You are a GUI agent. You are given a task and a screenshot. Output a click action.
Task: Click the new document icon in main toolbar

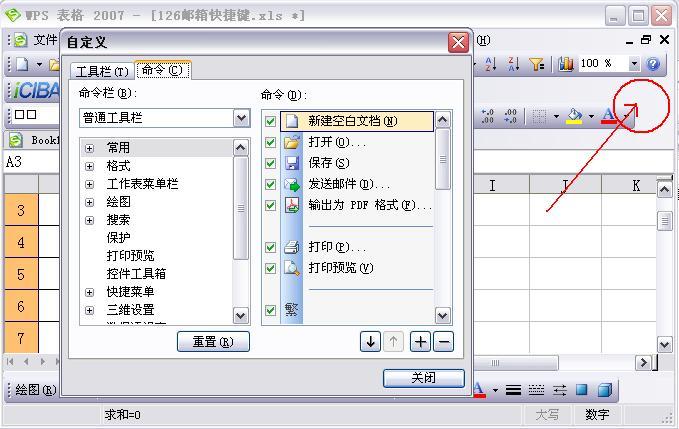(22, 65)
